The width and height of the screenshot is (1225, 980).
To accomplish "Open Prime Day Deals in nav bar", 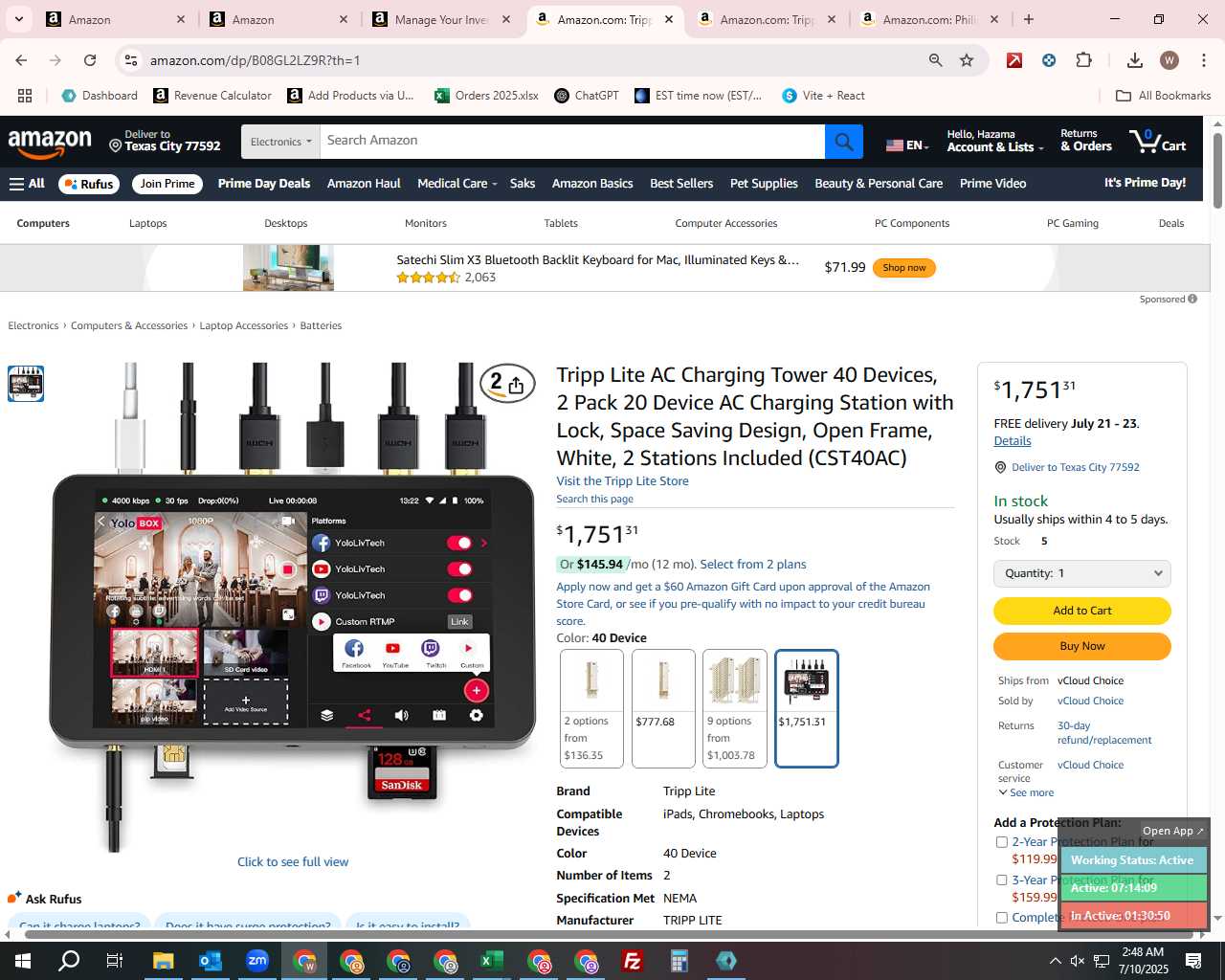I will click(x=264, y=184).
